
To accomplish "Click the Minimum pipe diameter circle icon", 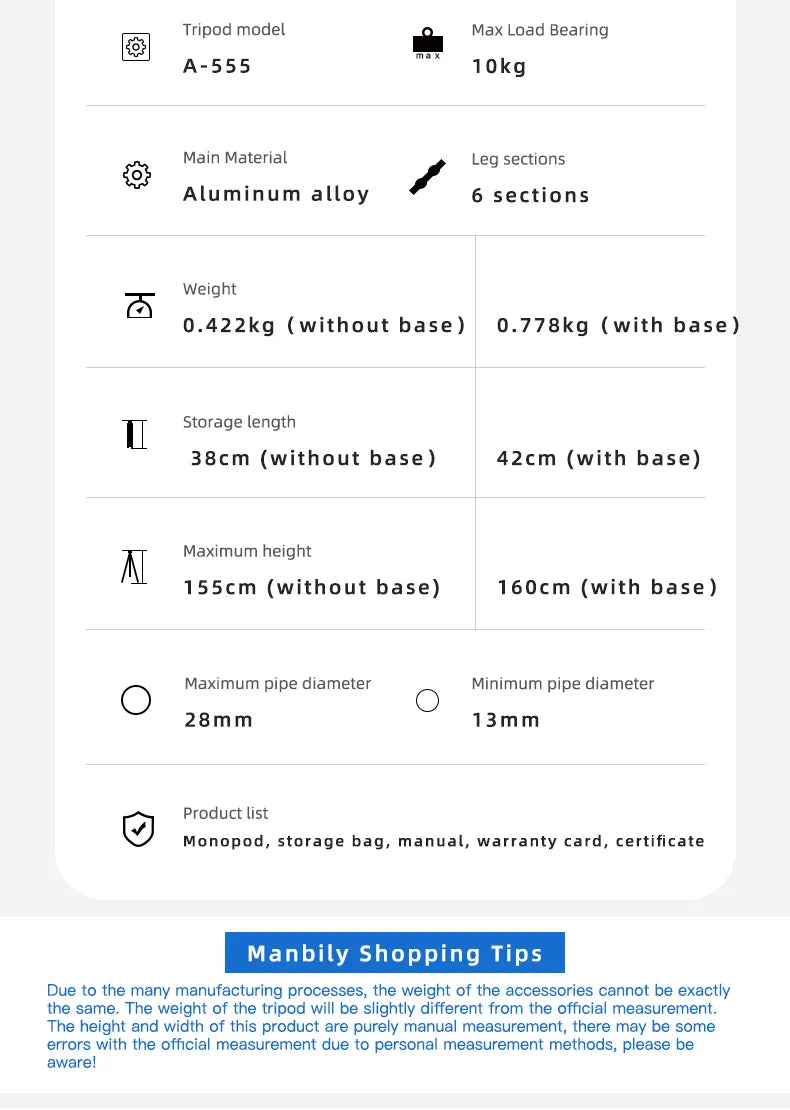I will 427,700.
